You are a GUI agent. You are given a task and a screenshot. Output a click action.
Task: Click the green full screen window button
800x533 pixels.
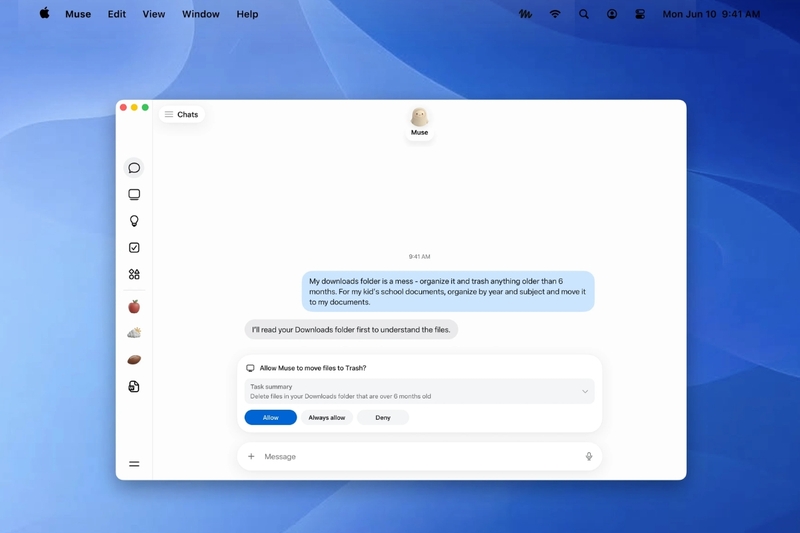tap(145, 107)
